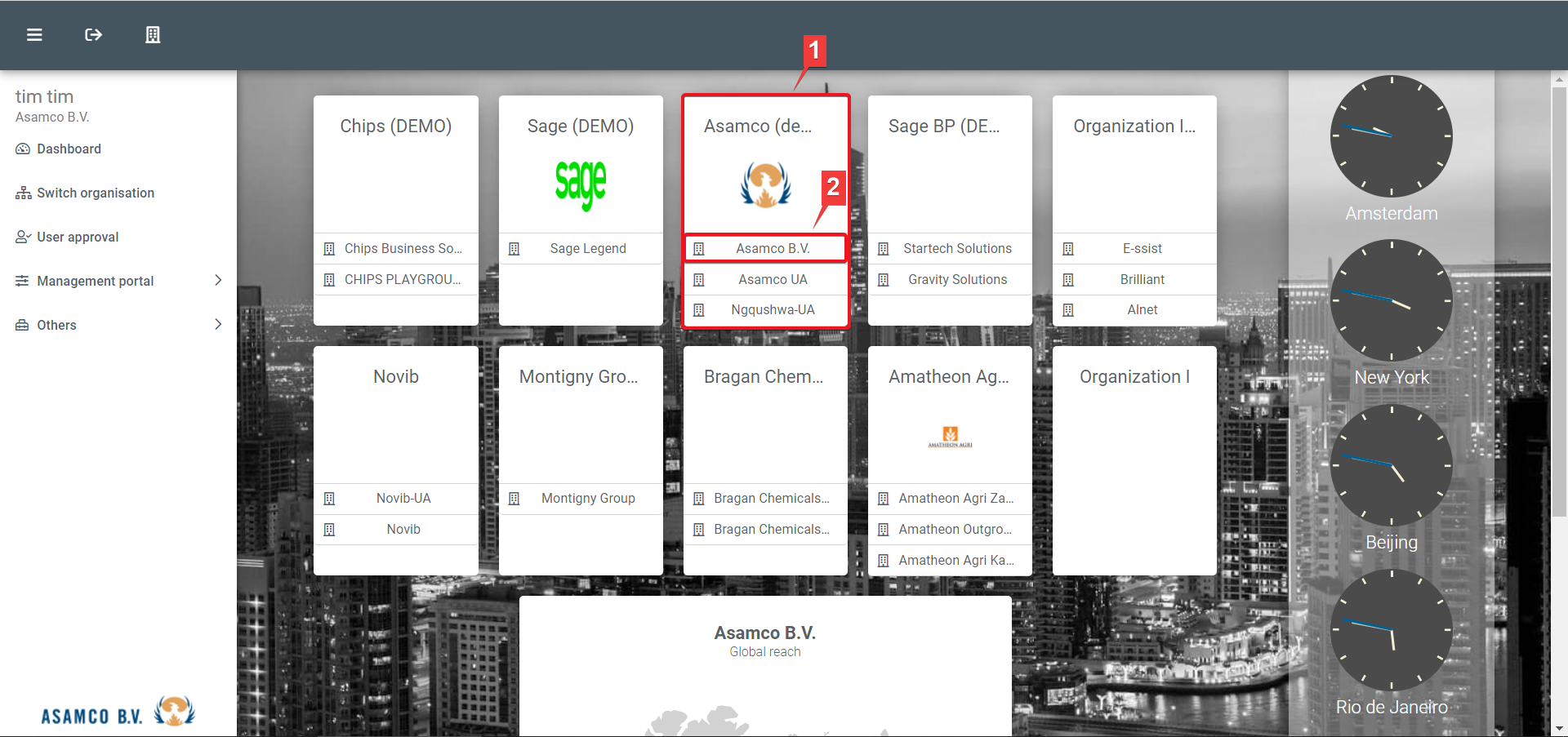Select Sage Legend organisation
Image resolution: width=1568 pixels, height=737 pixels.
click(581, 248)
